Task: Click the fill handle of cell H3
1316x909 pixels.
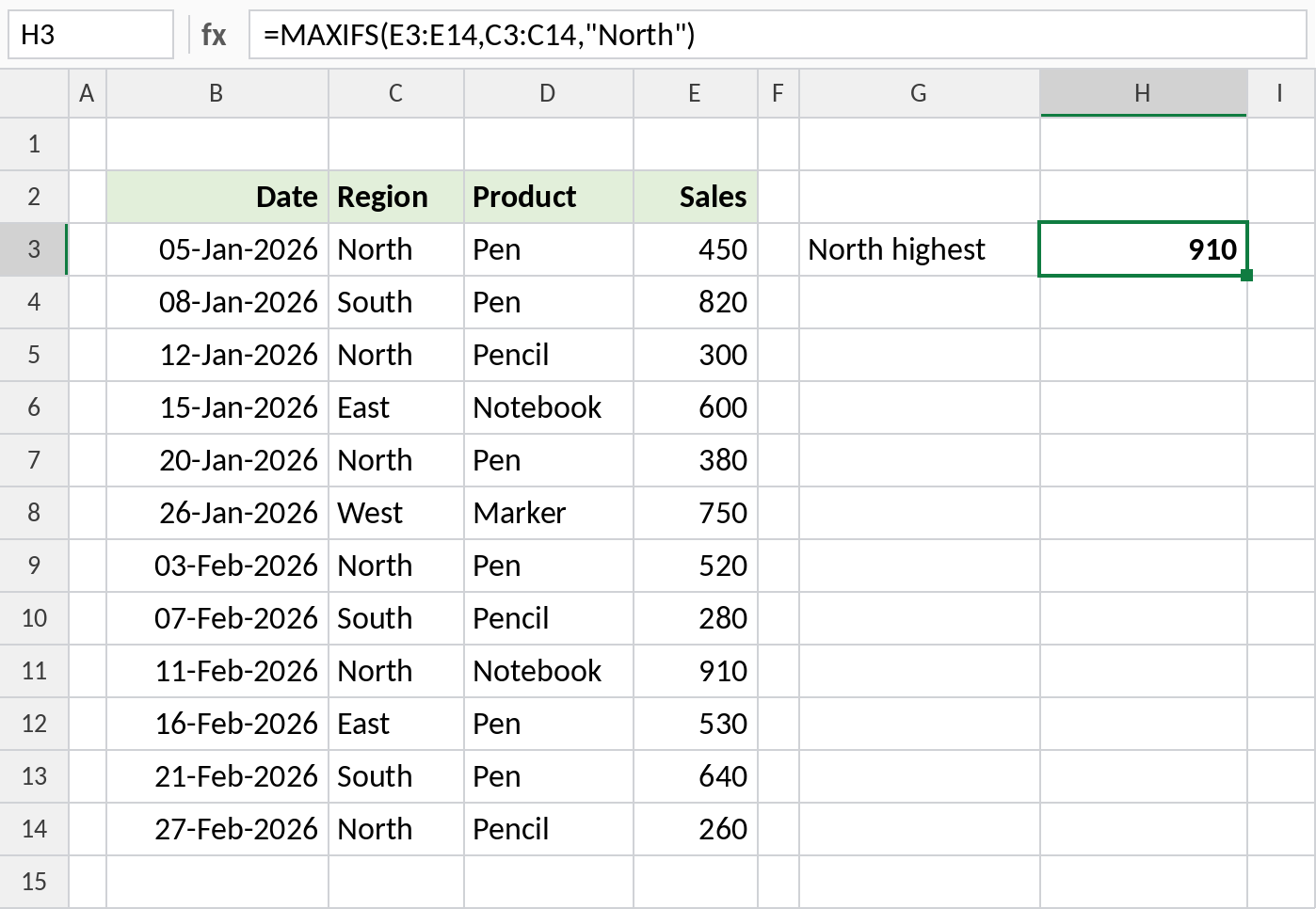Action: 1246,275
